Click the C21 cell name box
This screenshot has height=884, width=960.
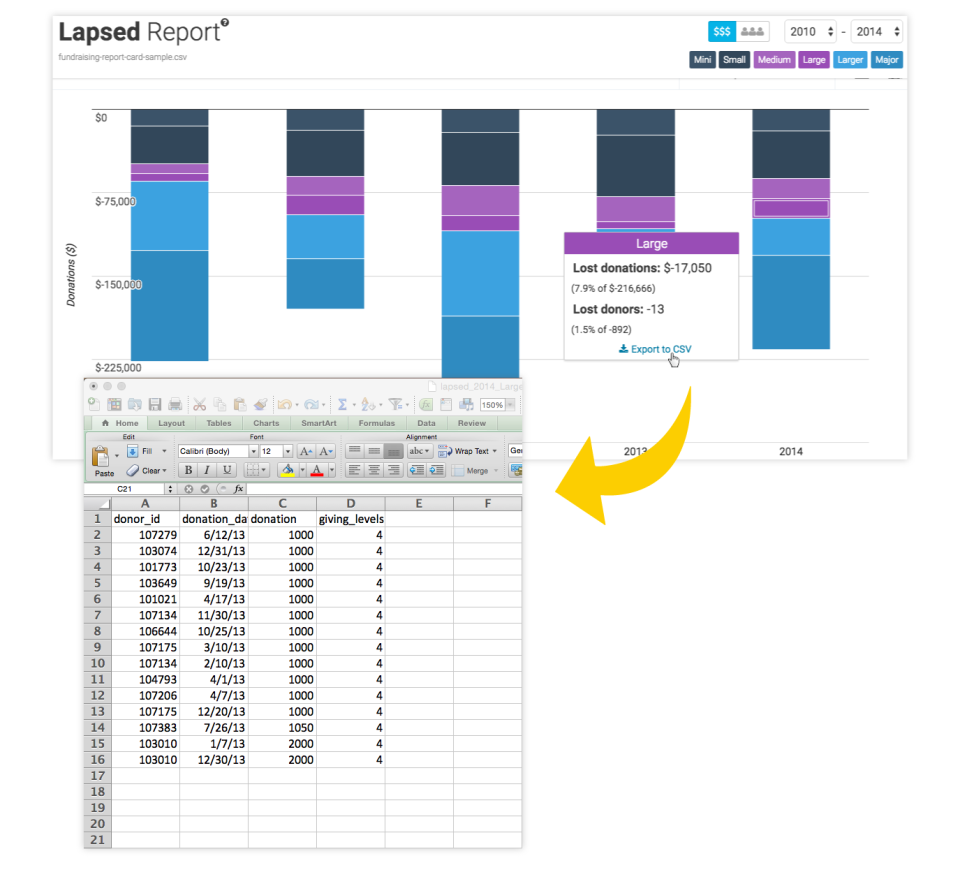[124, 487]
